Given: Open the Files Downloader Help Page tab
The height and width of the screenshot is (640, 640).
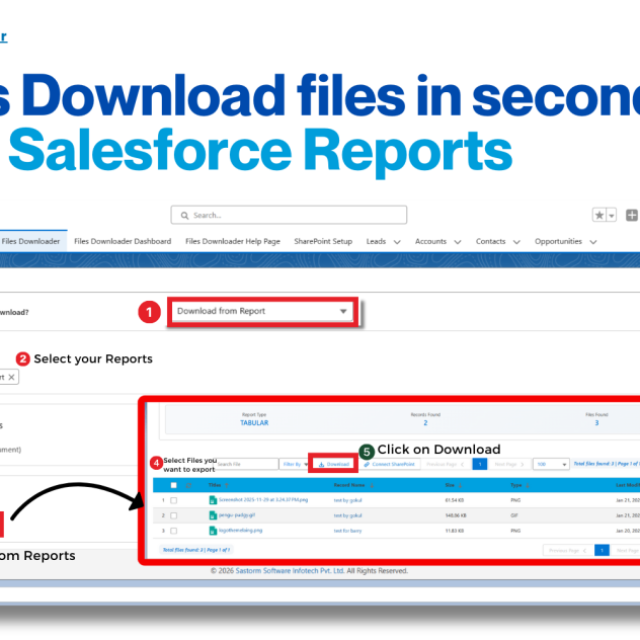Looking at the screenshot, I should point(233,241).
